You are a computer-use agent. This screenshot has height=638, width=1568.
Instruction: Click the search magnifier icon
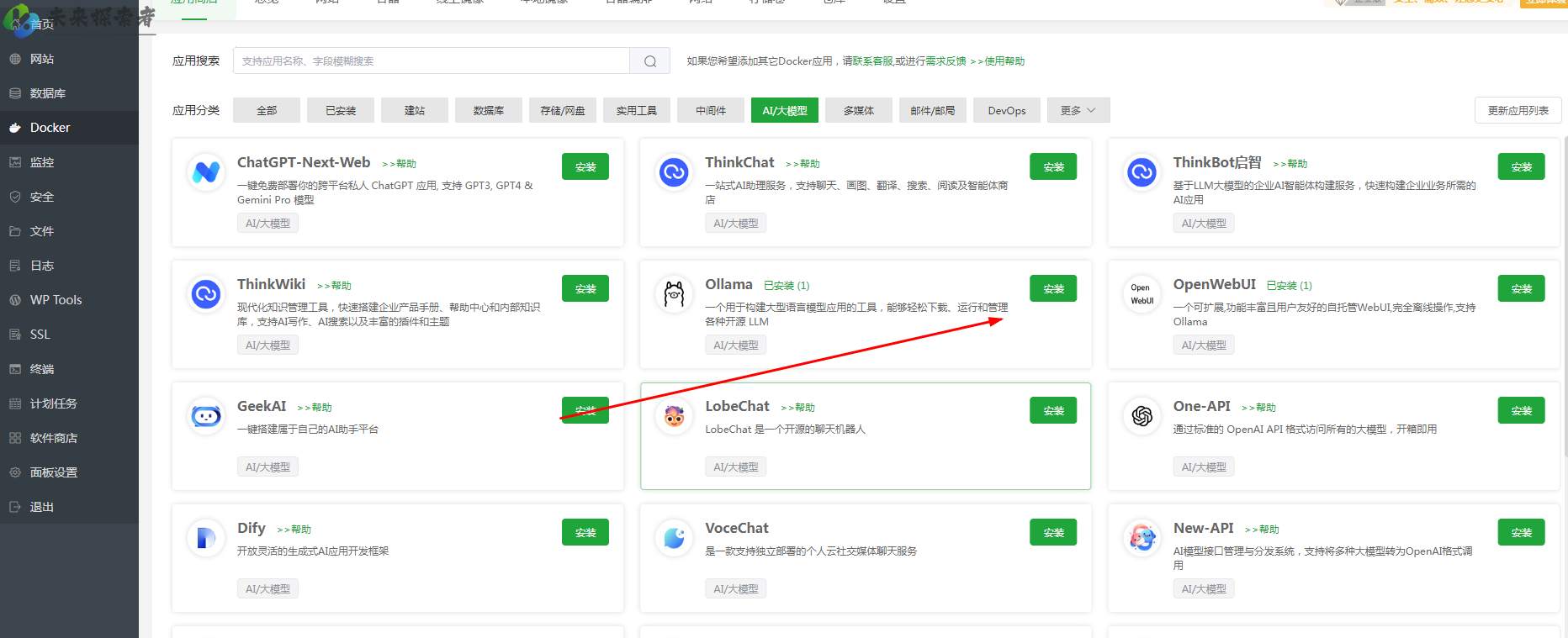(649, 61)
